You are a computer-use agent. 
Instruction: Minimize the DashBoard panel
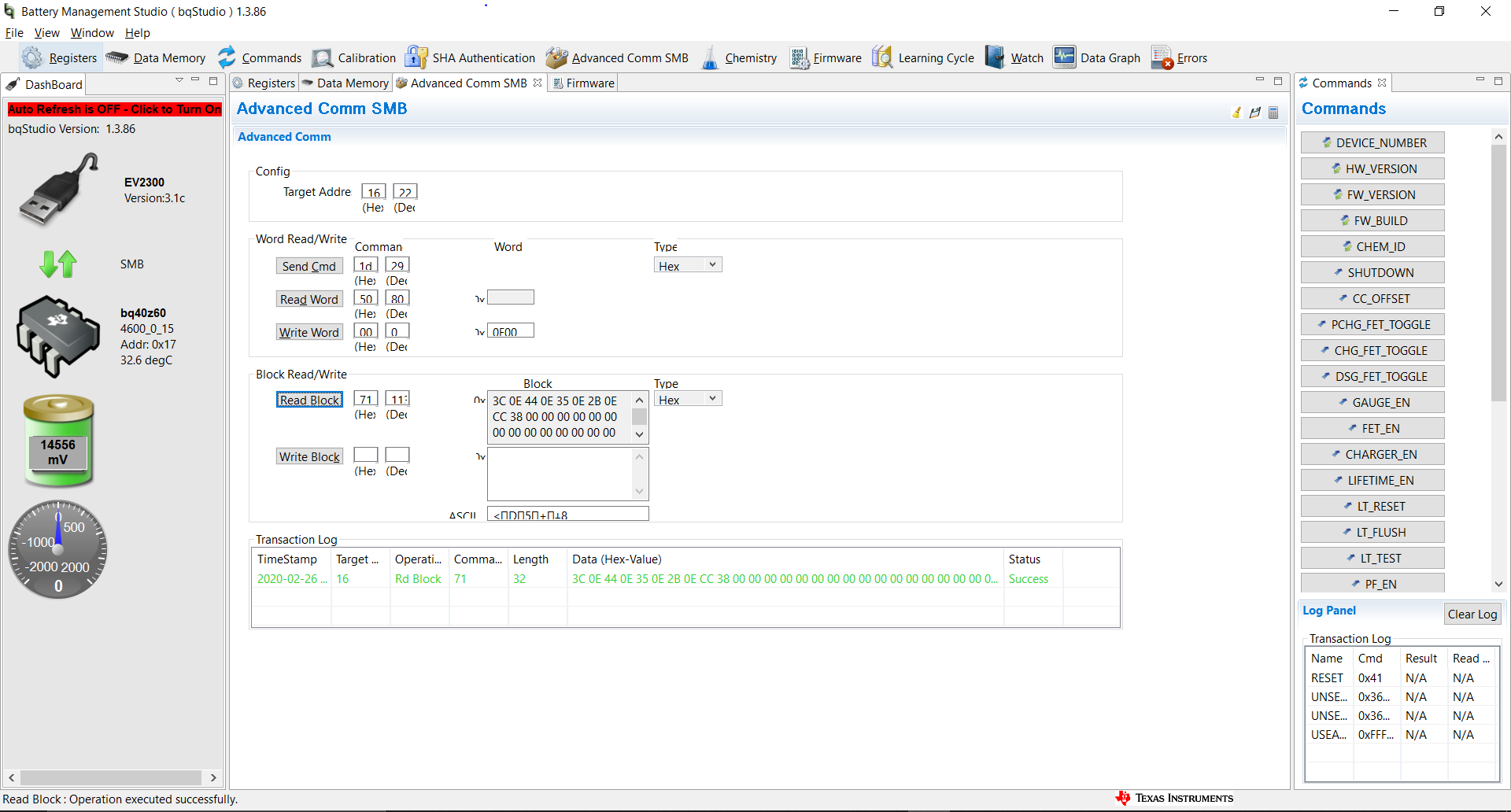pos(195,80)
